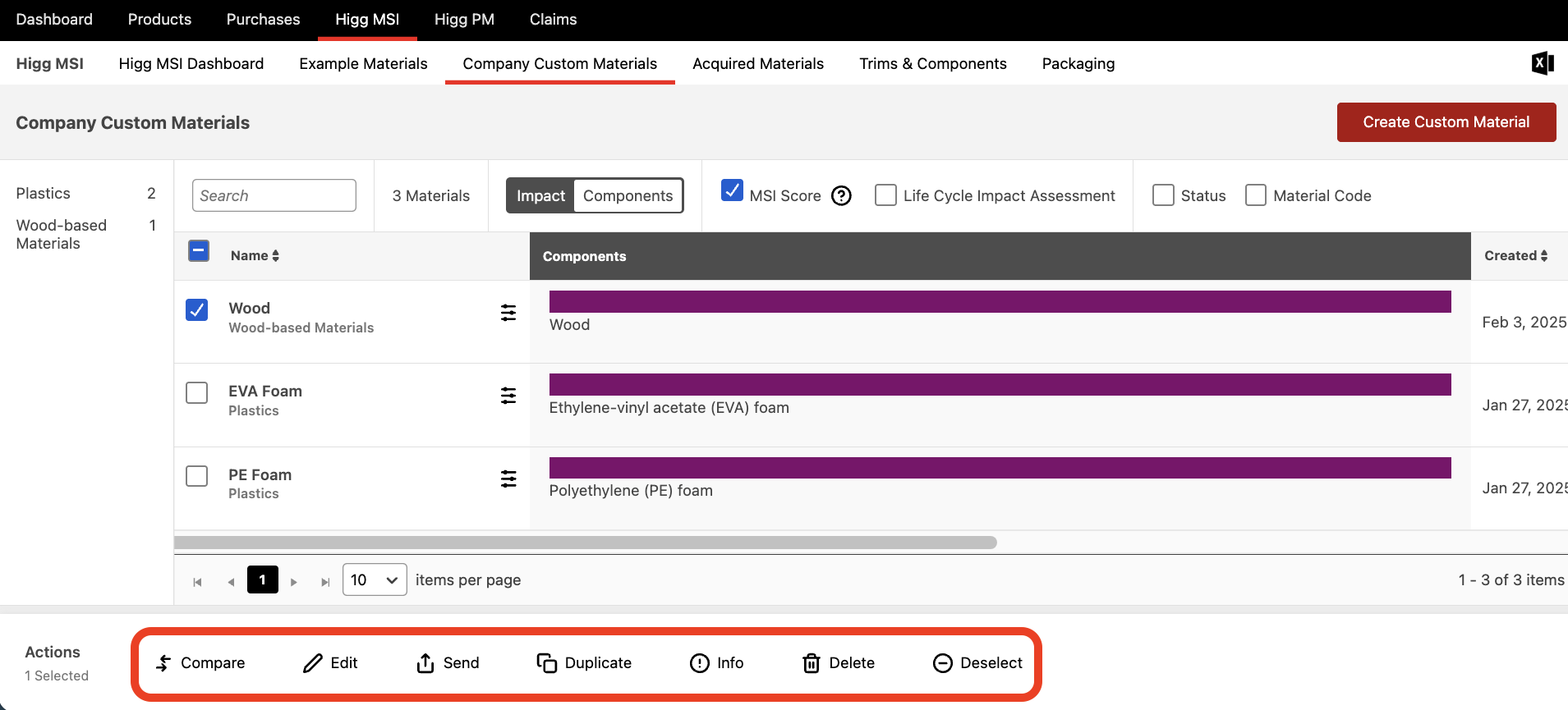Go to the next page of results
The width and height of the screenshot is (1568, 710).
coord(293,581)
